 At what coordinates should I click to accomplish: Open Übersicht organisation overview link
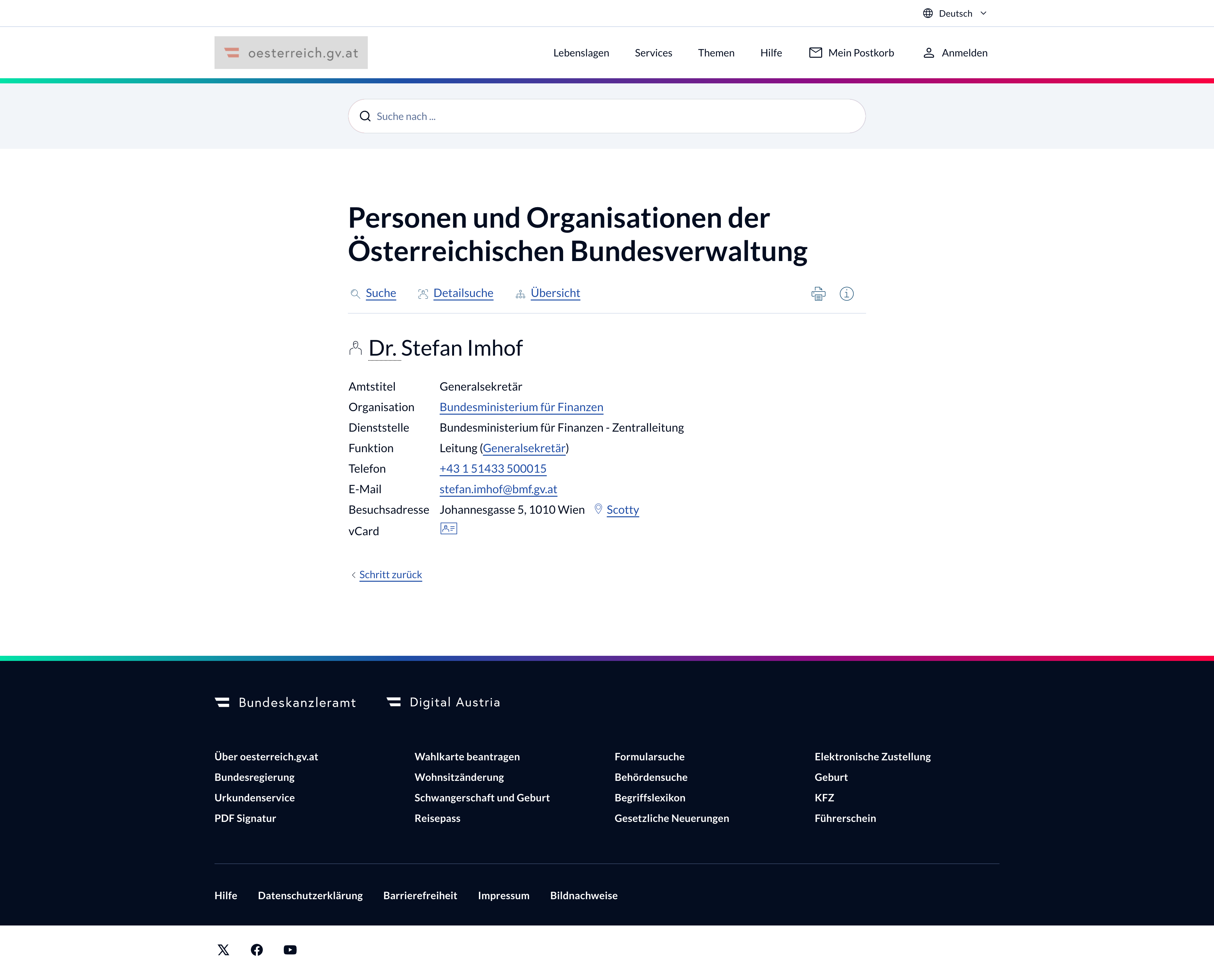tap(555, 293)
